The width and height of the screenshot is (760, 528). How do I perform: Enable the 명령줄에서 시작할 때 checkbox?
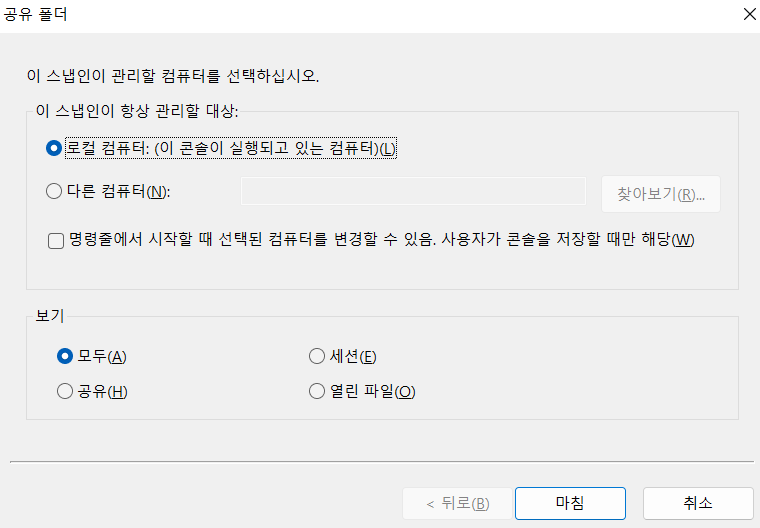pos(56,240)
